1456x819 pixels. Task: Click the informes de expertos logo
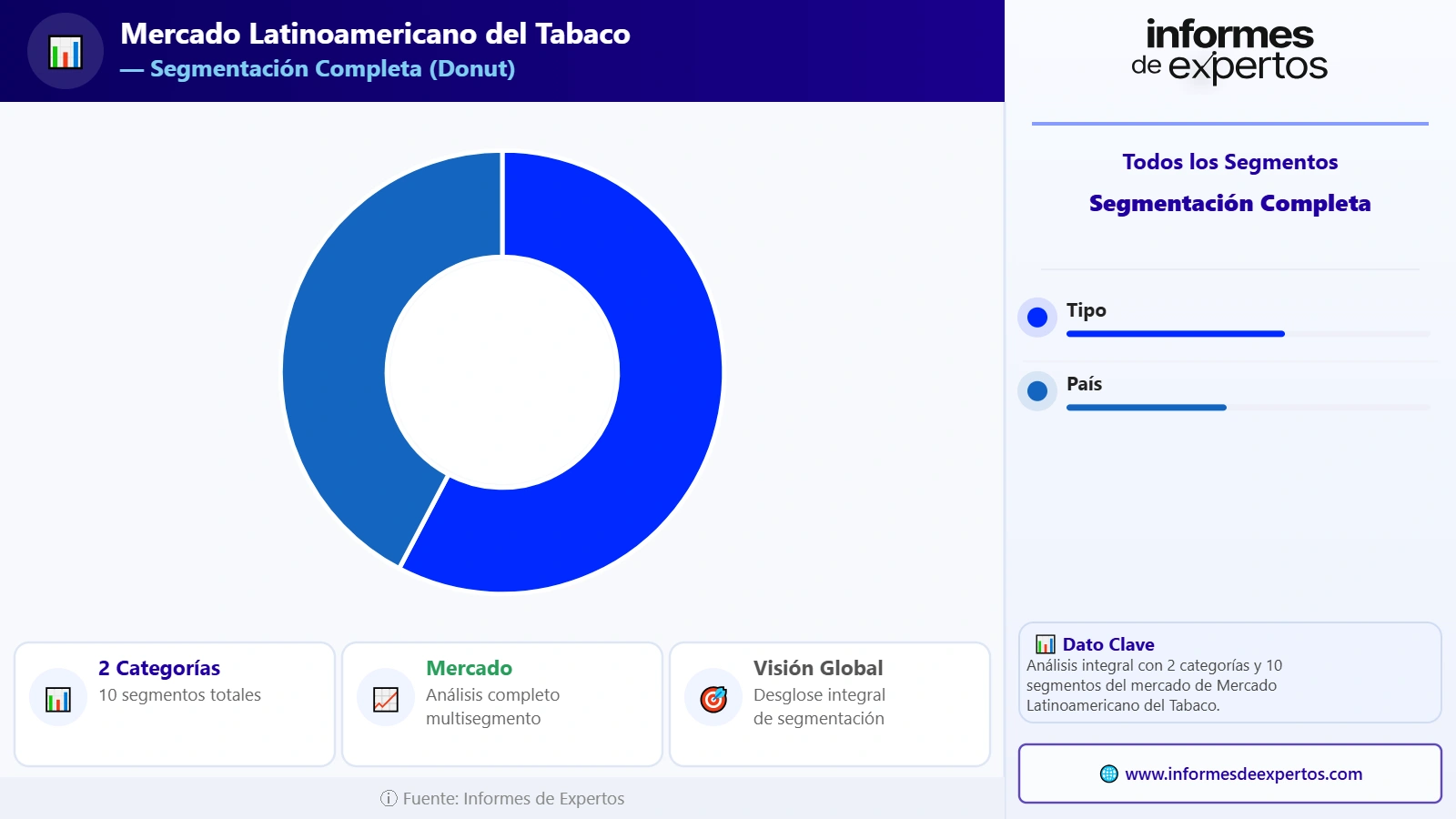[1229, 52]
